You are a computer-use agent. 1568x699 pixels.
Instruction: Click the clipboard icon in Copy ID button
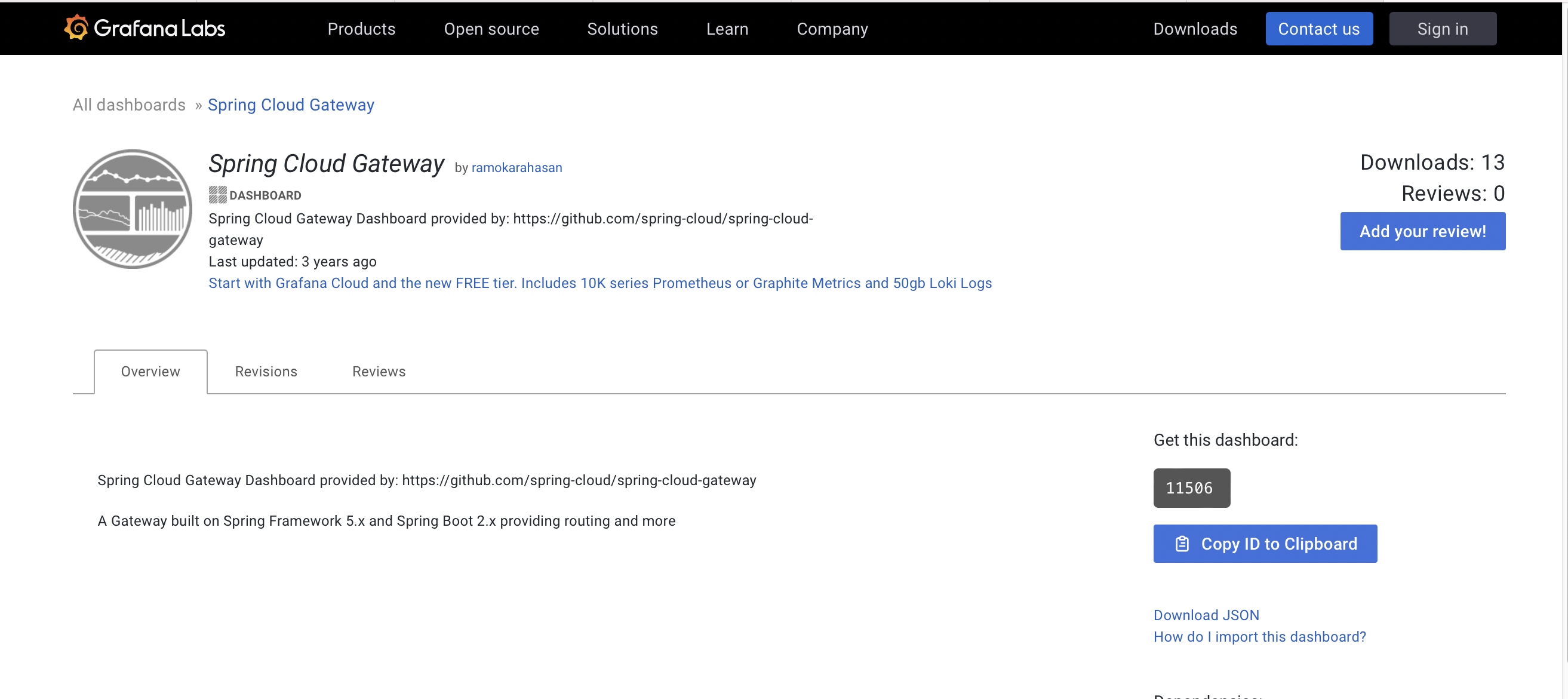1182,544
